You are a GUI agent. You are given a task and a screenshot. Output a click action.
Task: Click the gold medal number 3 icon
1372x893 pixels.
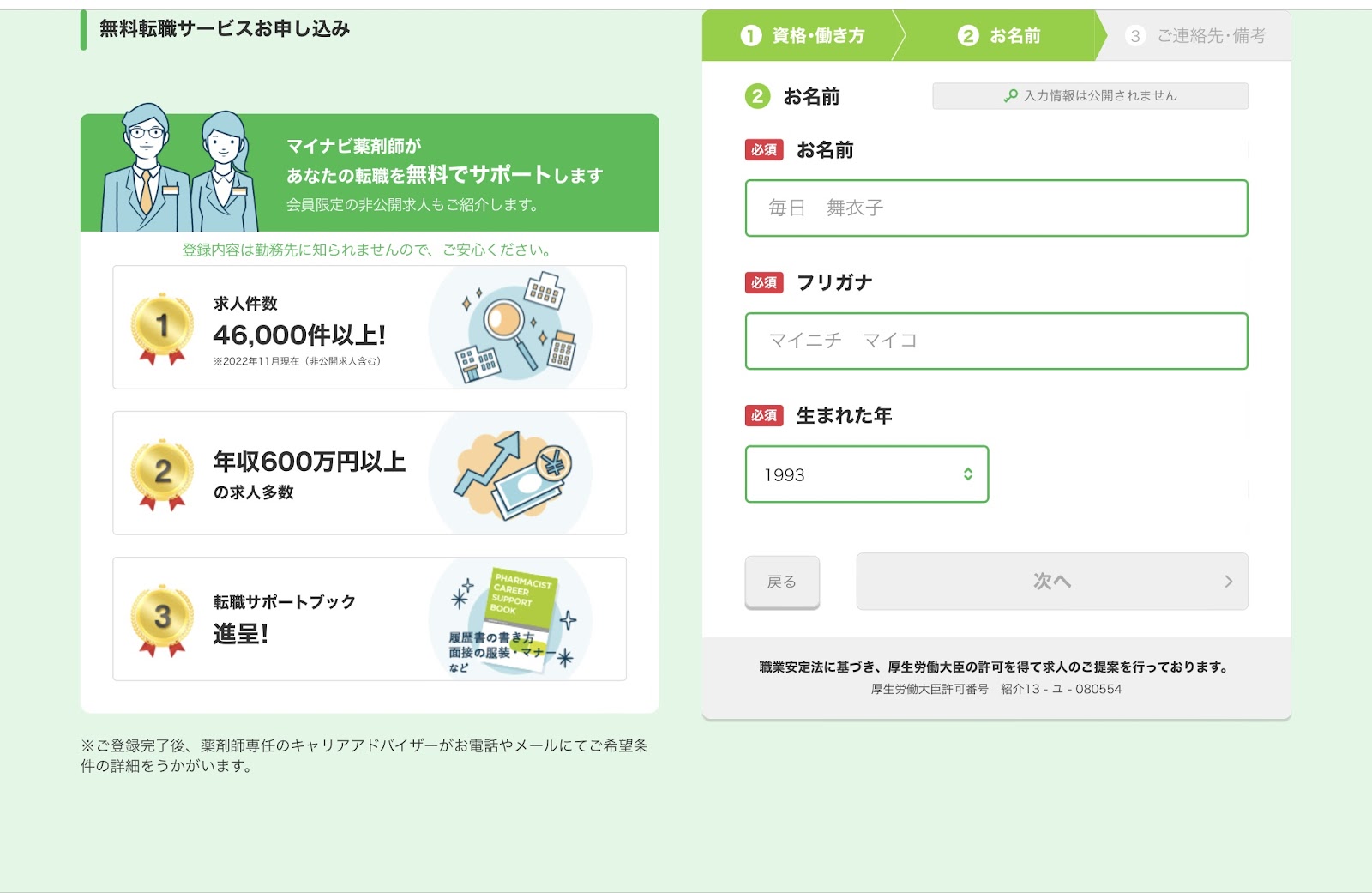[x=163, y=620]
